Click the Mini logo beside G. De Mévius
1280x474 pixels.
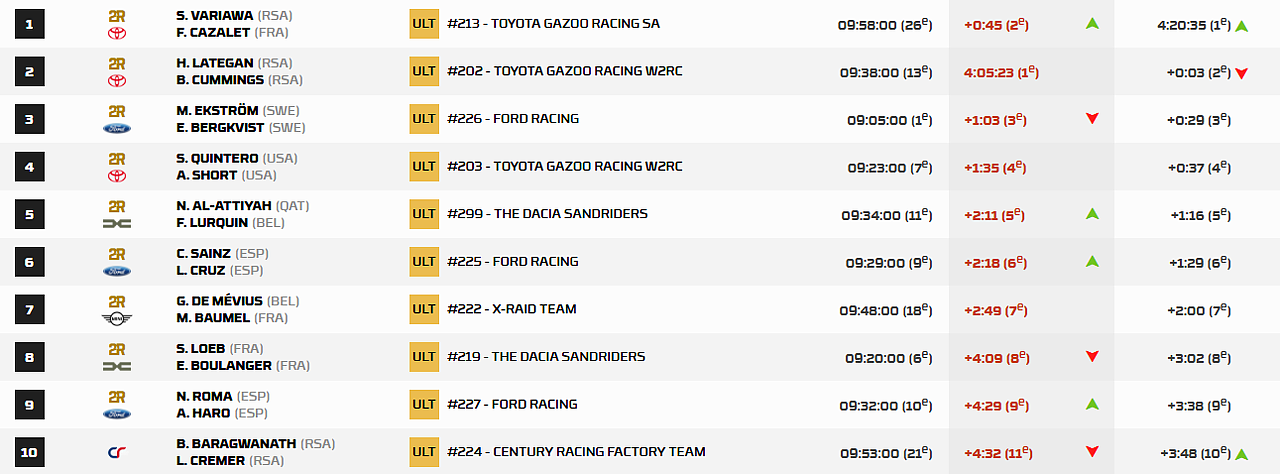click(x=117, y=319)
